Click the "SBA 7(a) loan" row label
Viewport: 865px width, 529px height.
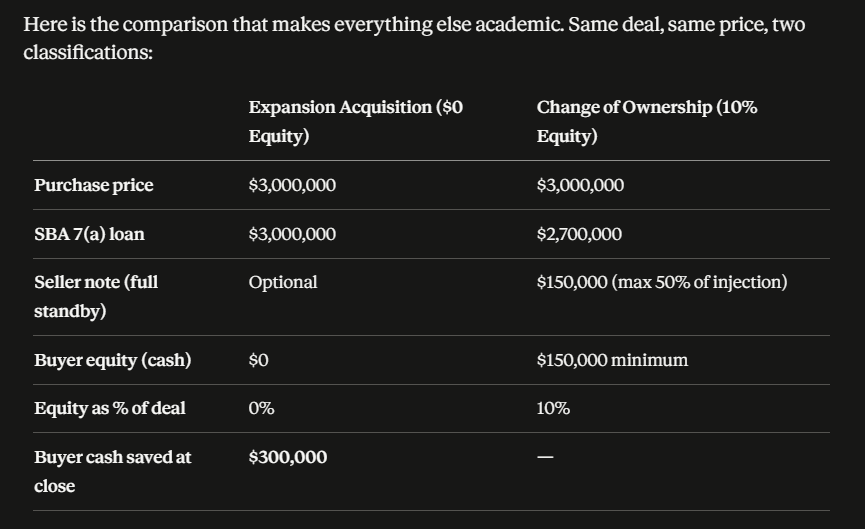(89, 234)
